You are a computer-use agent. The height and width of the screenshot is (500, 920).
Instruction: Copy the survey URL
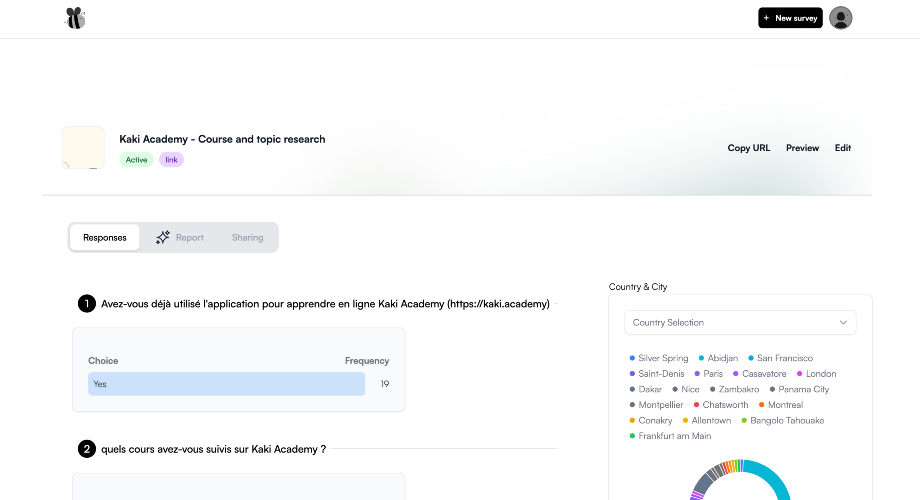(749, 148)
